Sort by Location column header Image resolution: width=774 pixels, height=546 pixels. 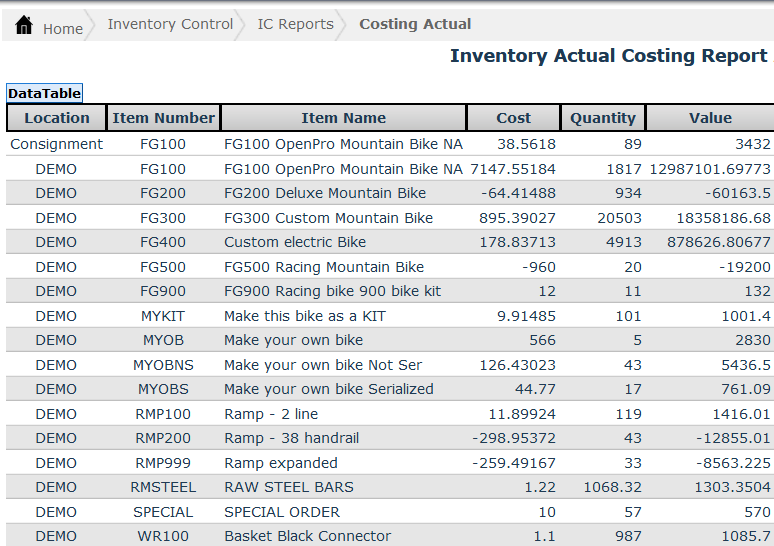57,118
